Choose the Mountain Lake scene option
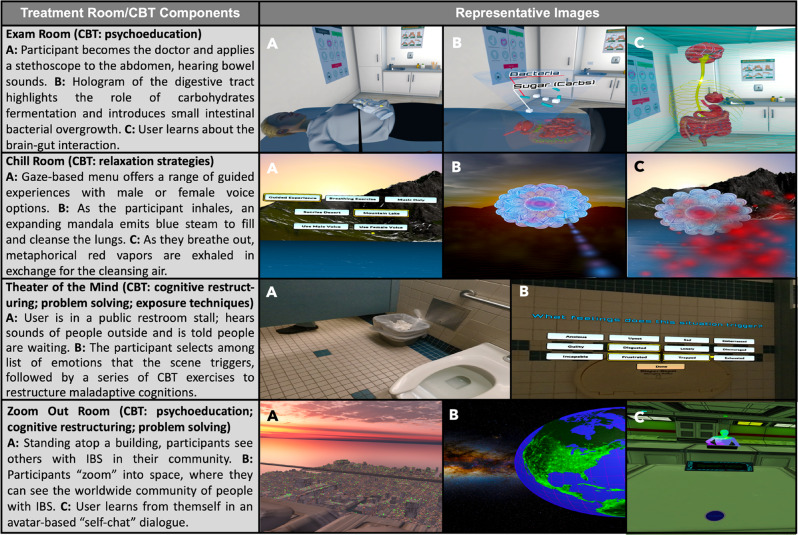Viewport: 798px width, 535px height. (384, 213)
